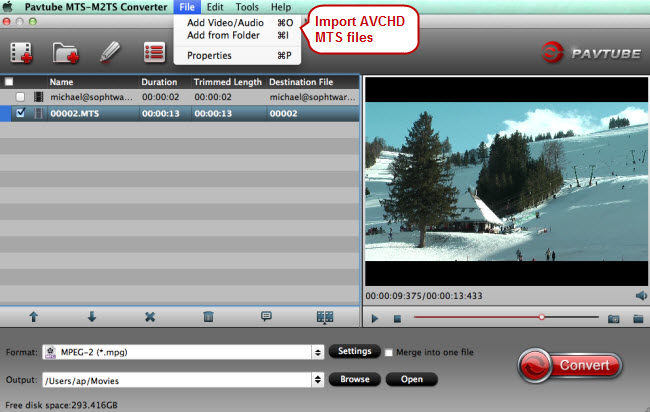Screen dimensions: 650x412
Task: Click destination file 00002 cell
Action: pyautogui.click(x=283, y=114)
